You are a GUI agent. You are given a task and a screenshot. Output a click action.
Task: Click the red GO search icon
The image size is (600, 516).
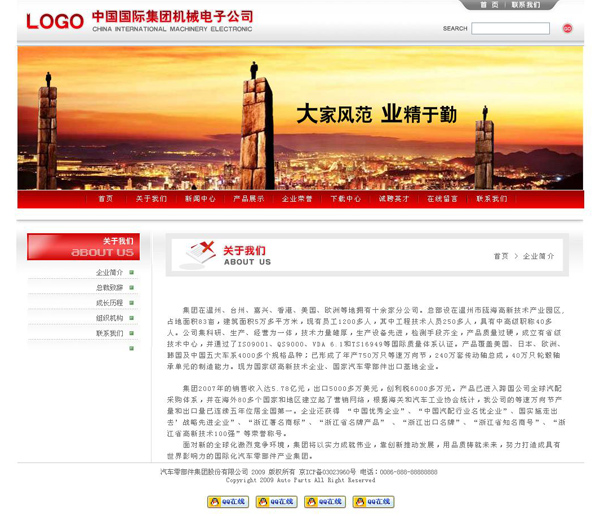pyautogui.click(x=567, y=29)
